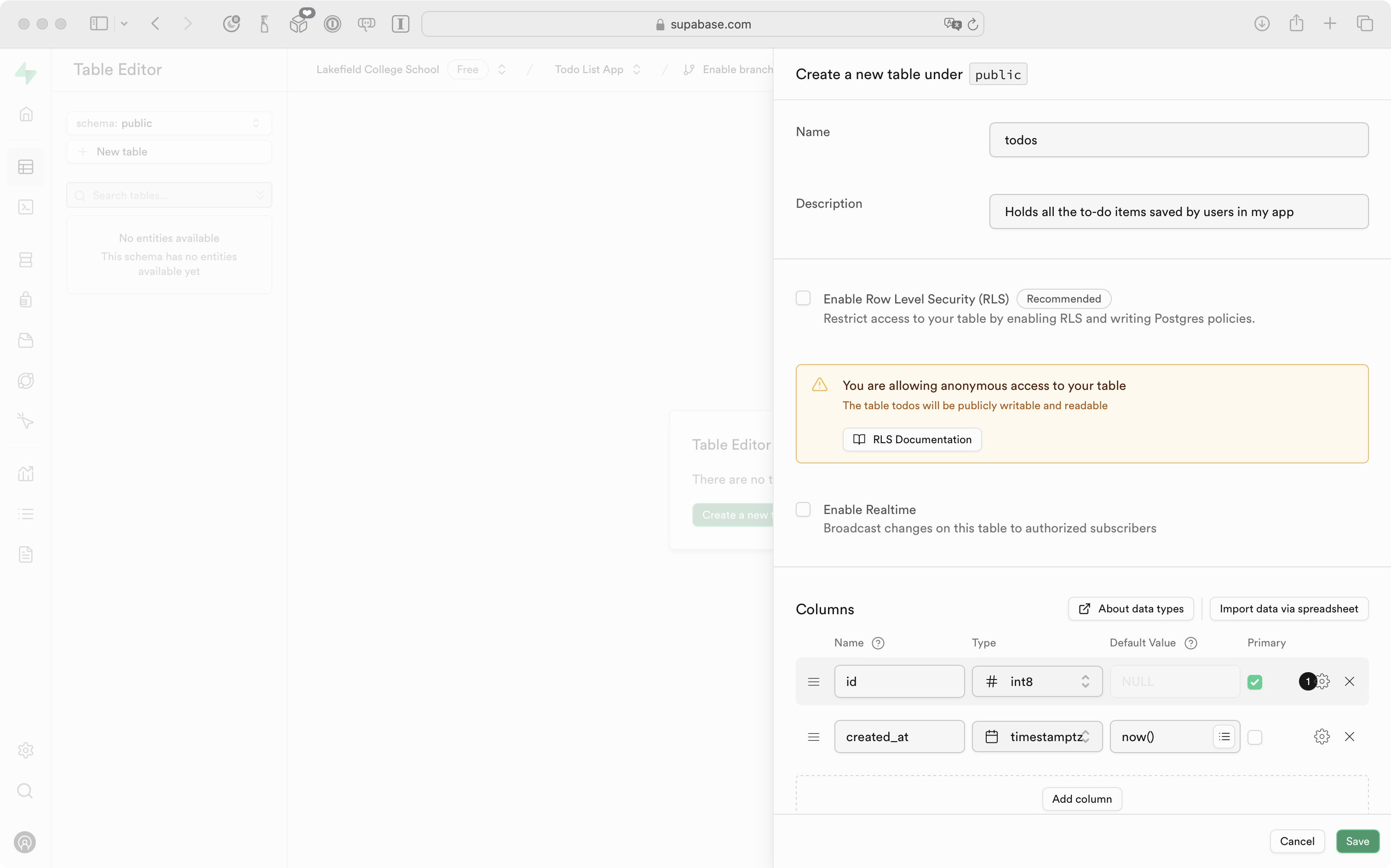Open the RLS Documentation
1391x868 pixels.
pyautogui.click(x=911, y=439)
